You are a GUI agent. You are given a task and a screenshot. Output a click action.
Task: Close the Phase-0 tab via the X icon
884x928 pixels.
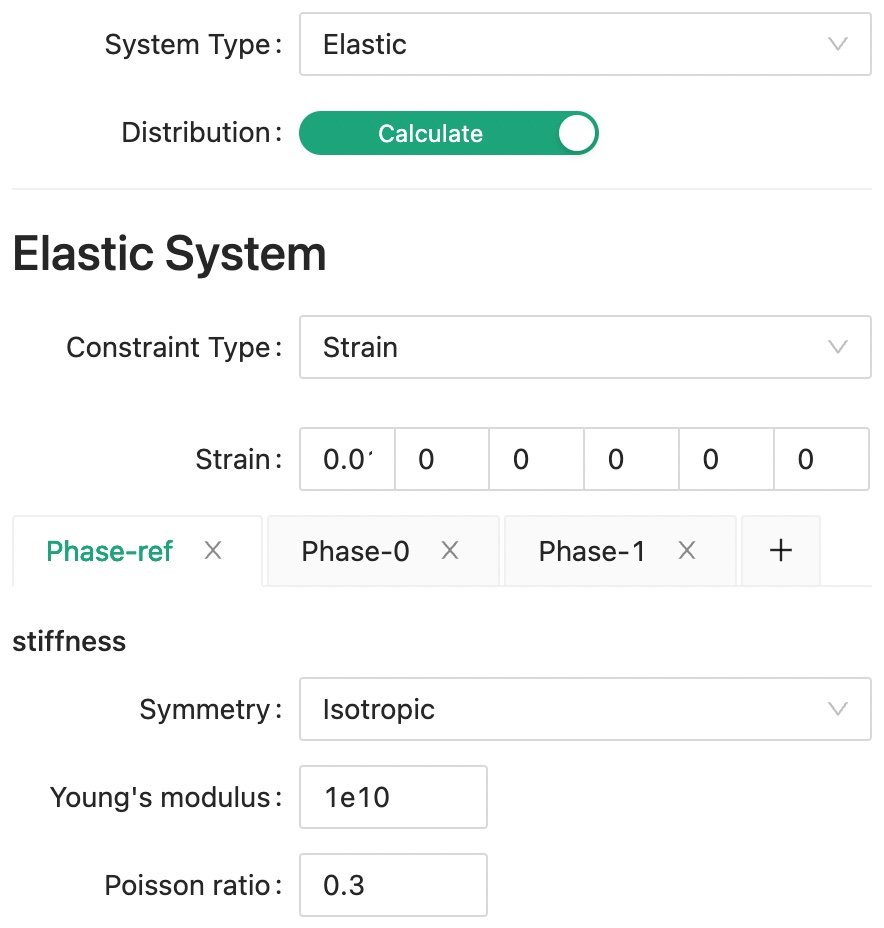coord(450,550)
